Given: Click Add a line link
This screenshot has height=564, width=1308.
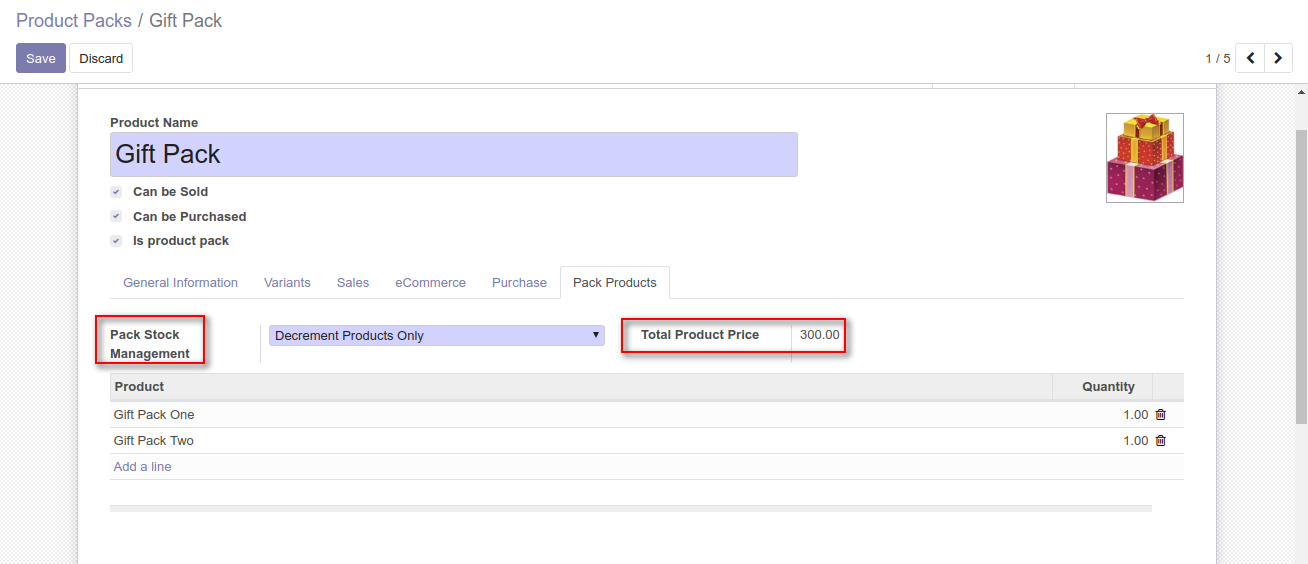Looking at the screenshot, I should point(142,467).
